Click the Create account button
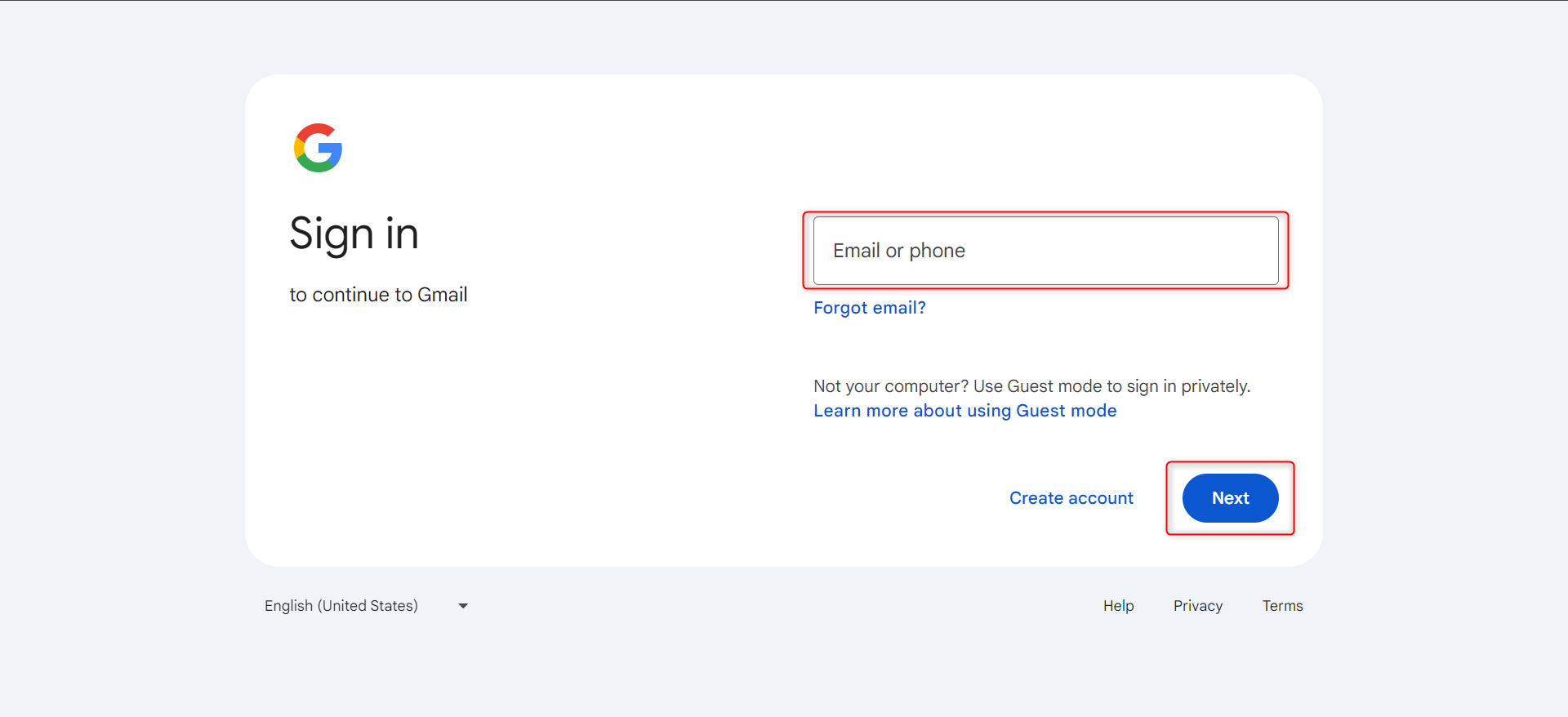The height and width of the screenshot is (717, 1568). click(x=1071, y=498)
